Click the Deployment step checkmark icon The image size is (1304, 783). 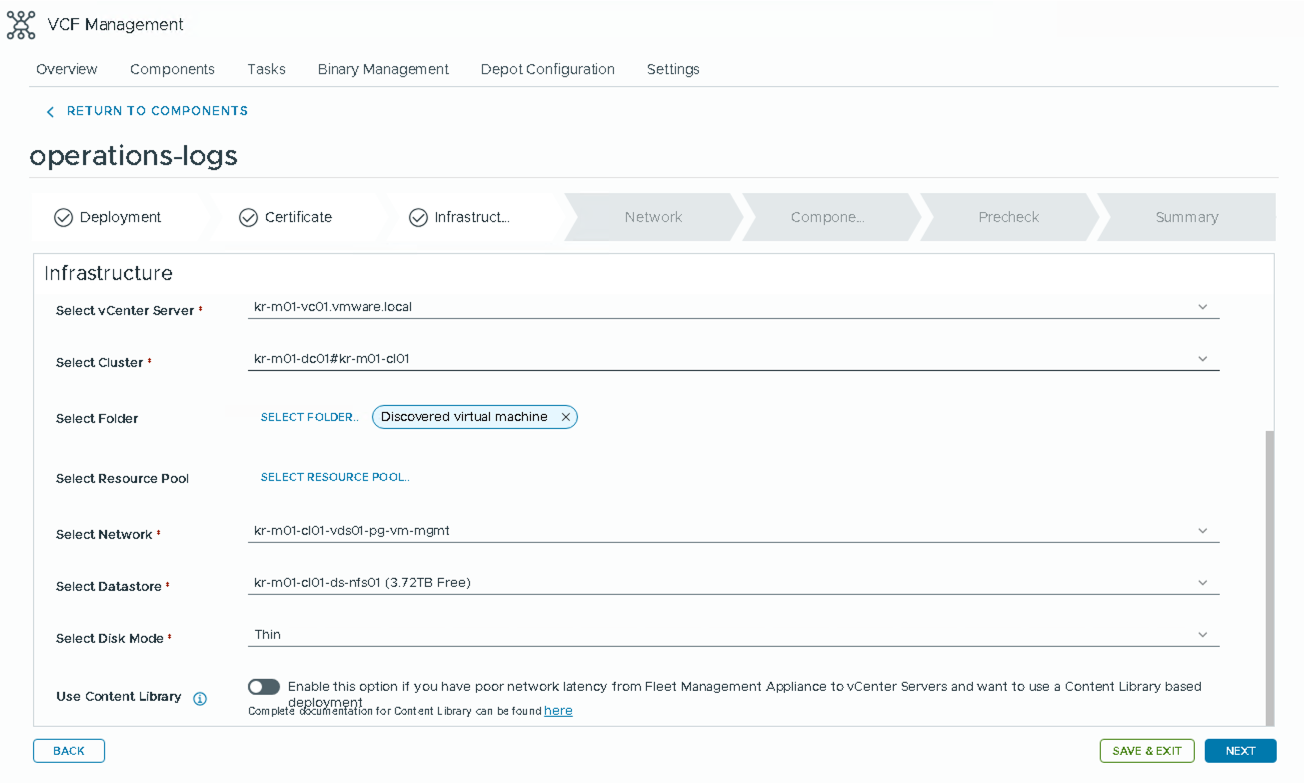[x=63, y=218]
